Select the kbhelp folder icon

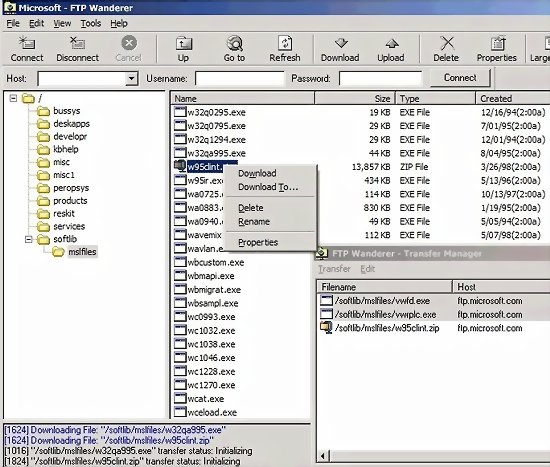(43, 149)
